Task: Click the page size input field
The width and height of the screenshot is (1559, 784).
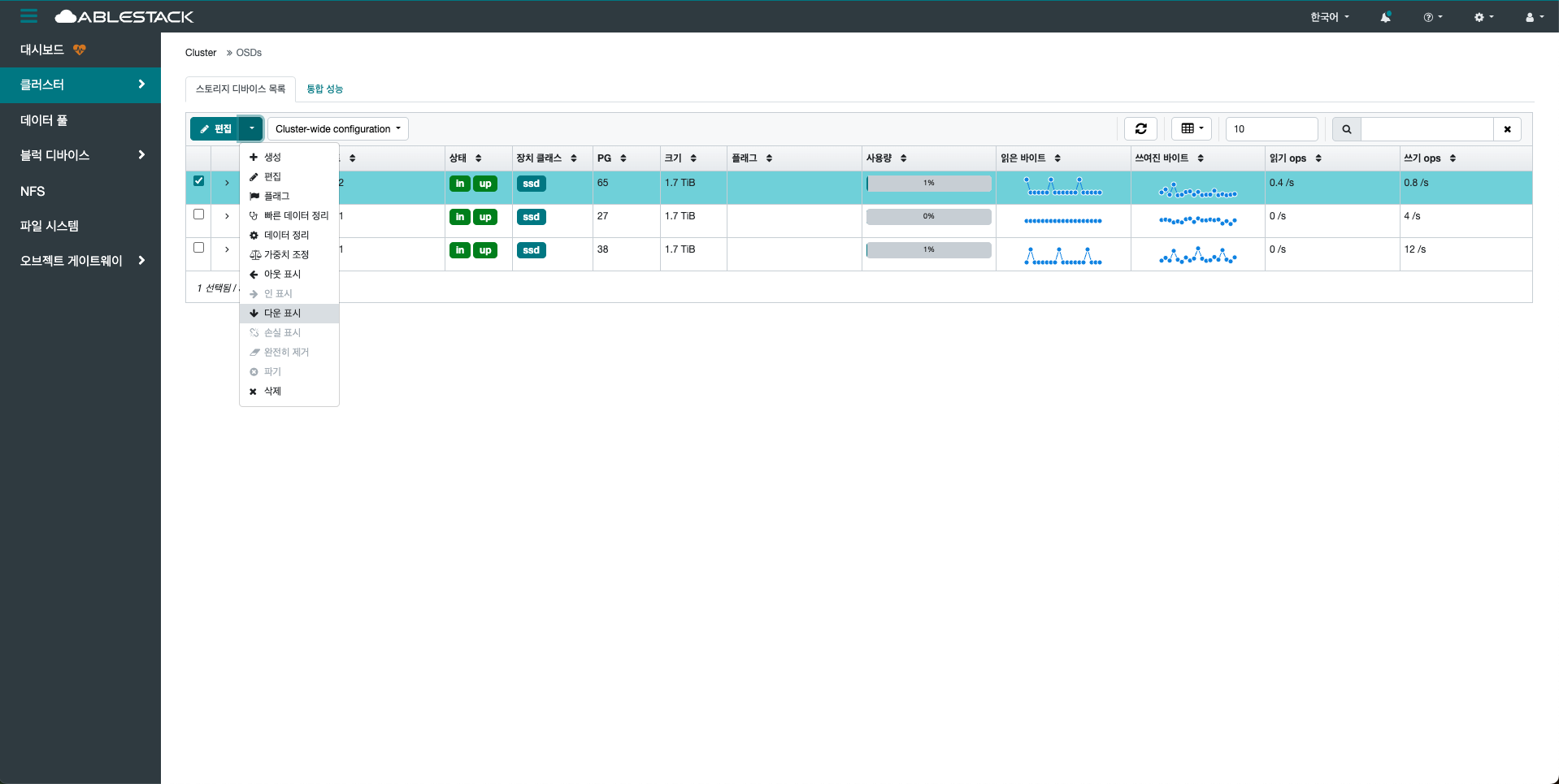Action: 1271,129
